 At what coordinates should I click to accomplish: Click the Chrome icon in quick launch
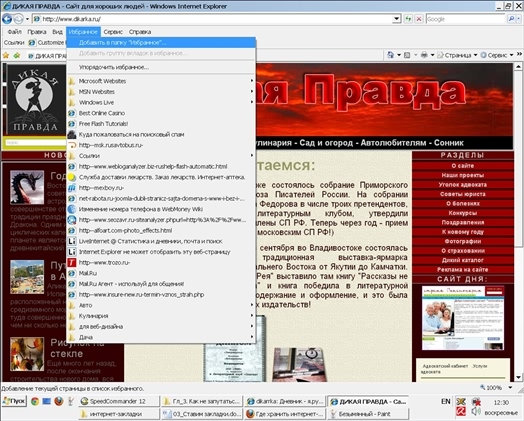pos(35,401)
